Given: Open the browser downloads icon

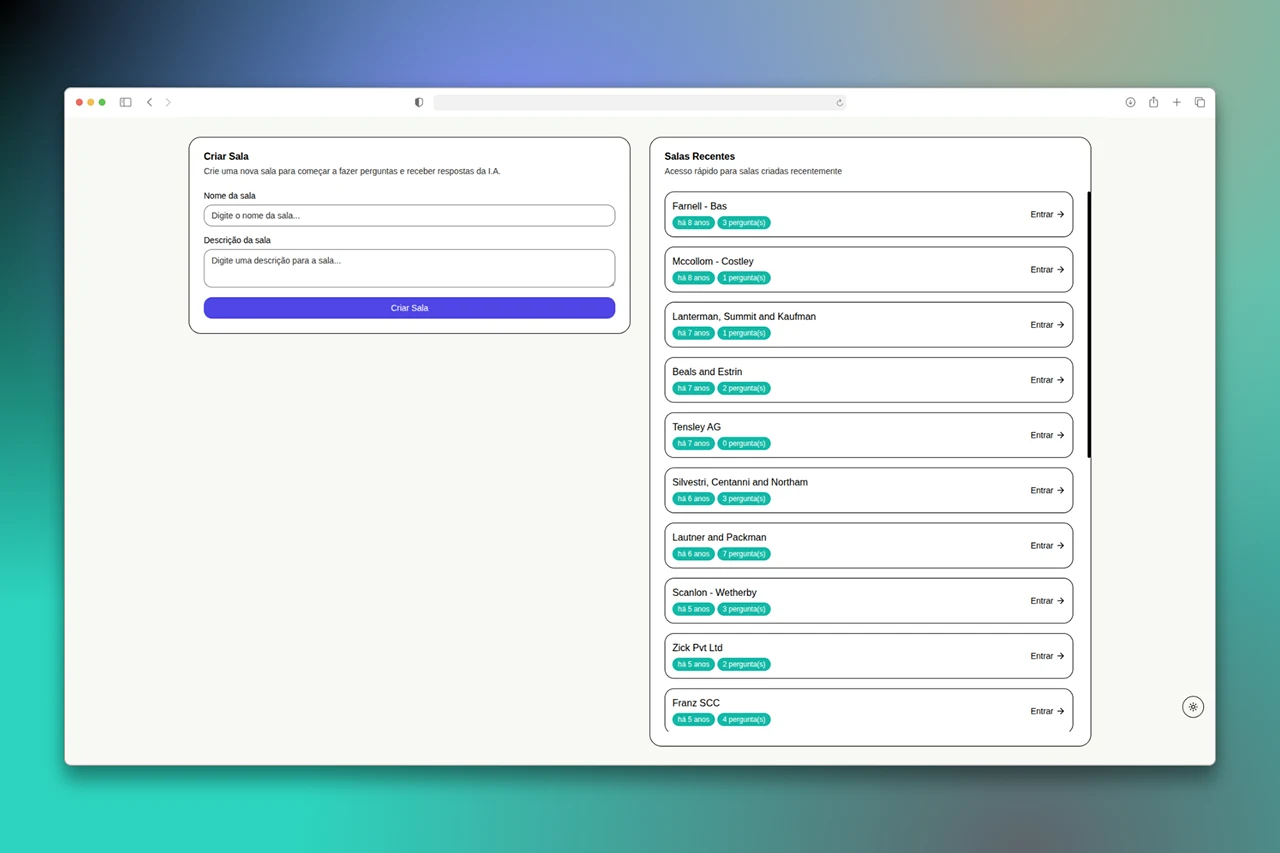Looking at the screenshot, I should (x=1130, y=102).
